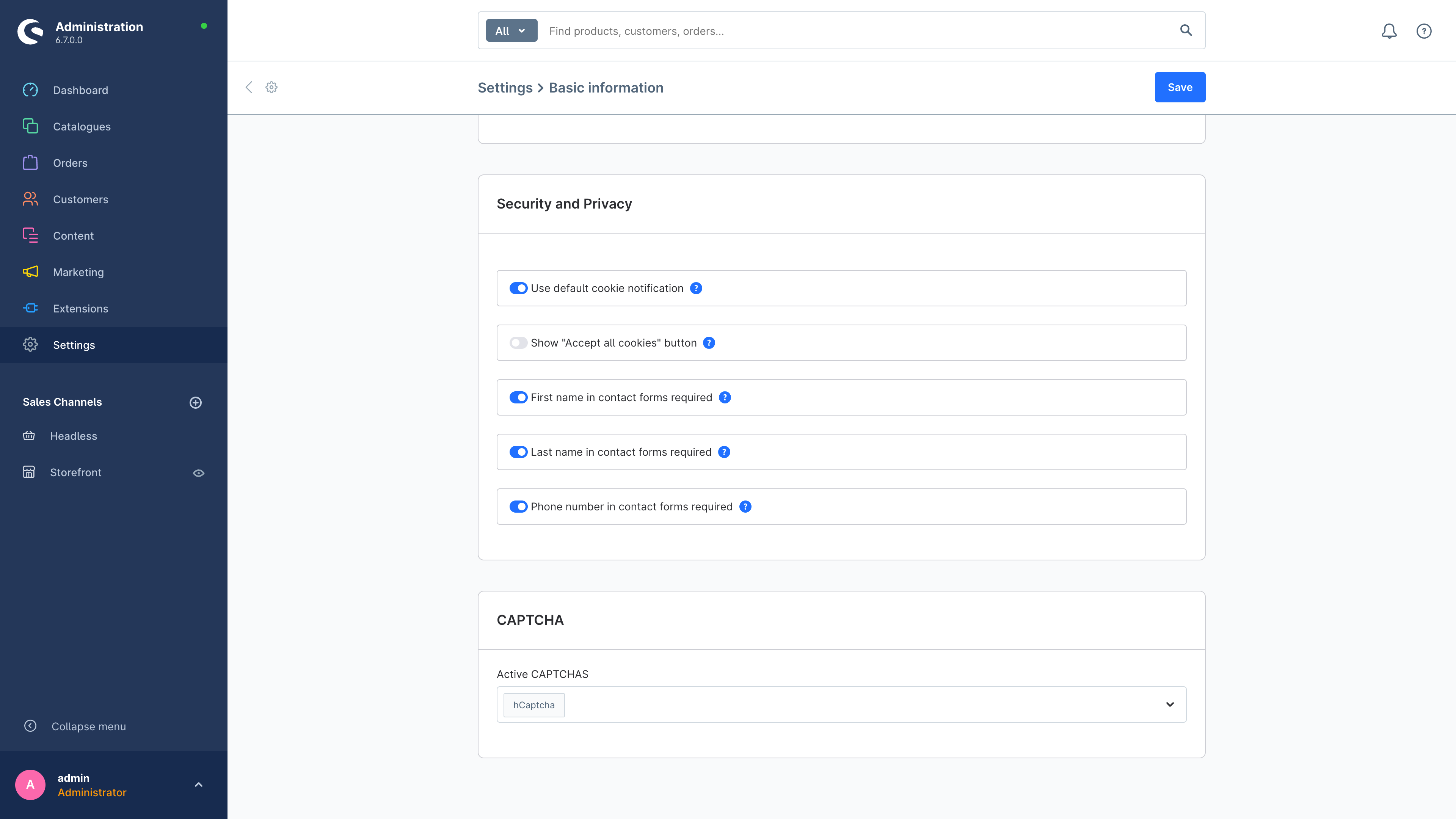Click help tooltip for default cookie notification

tap(697, 288)
